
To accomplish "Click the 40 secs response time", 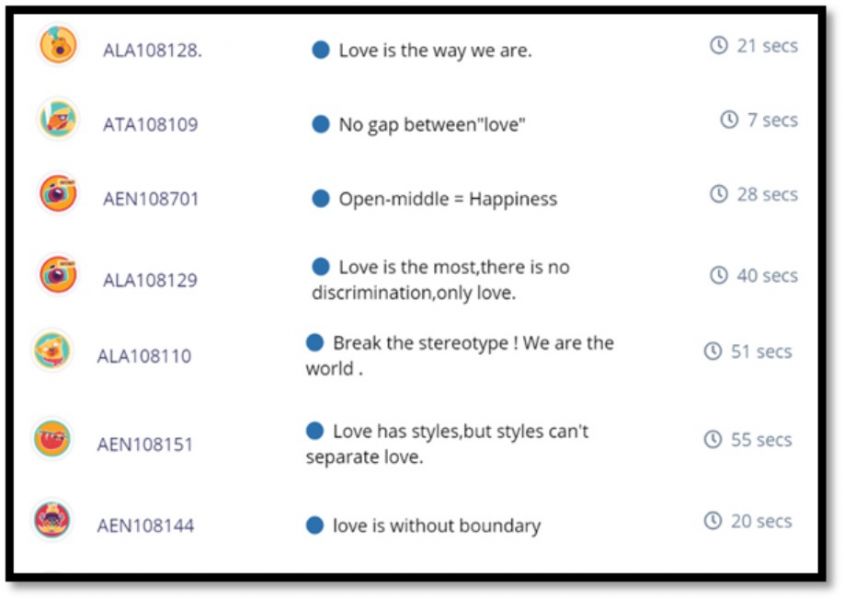I will click(x=767, y=276).
